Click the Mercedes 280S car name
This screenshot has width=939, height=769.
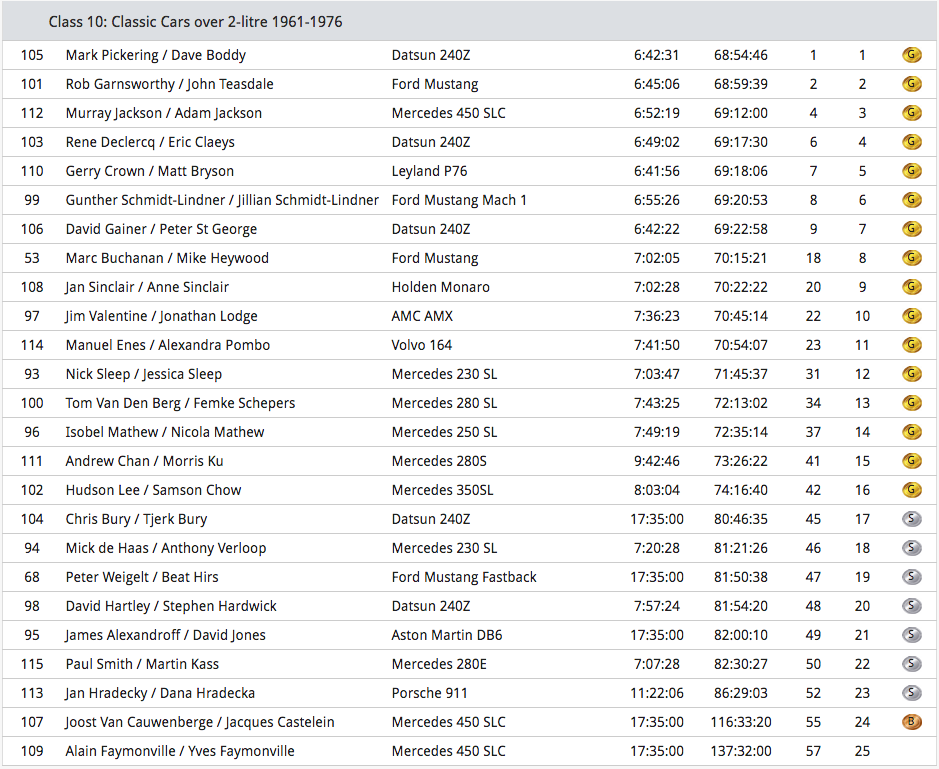pyautogui.click(x=439, y=461)
